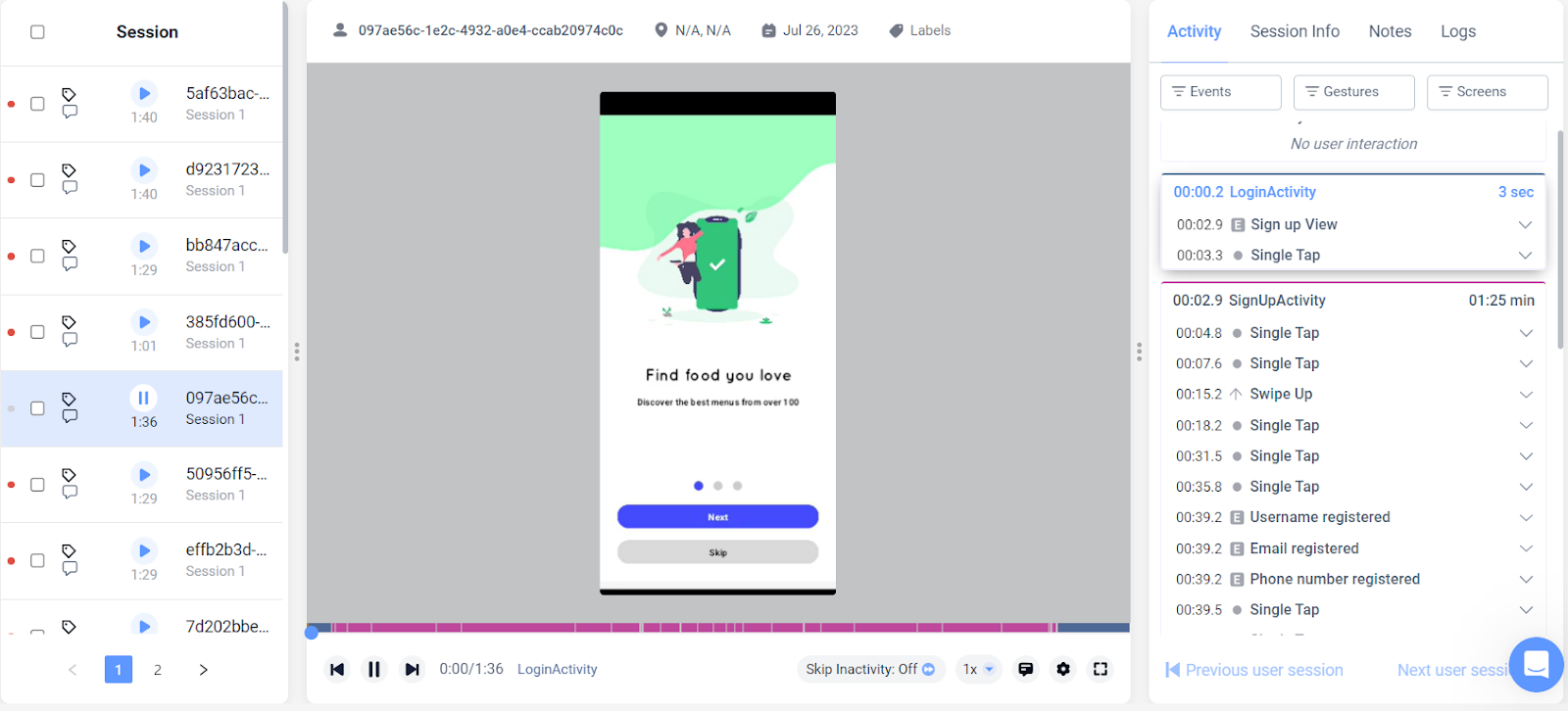Viewport: 1568px width, 711px height.
Task: Go to the Previous user session
Action: coord(1254,670)
